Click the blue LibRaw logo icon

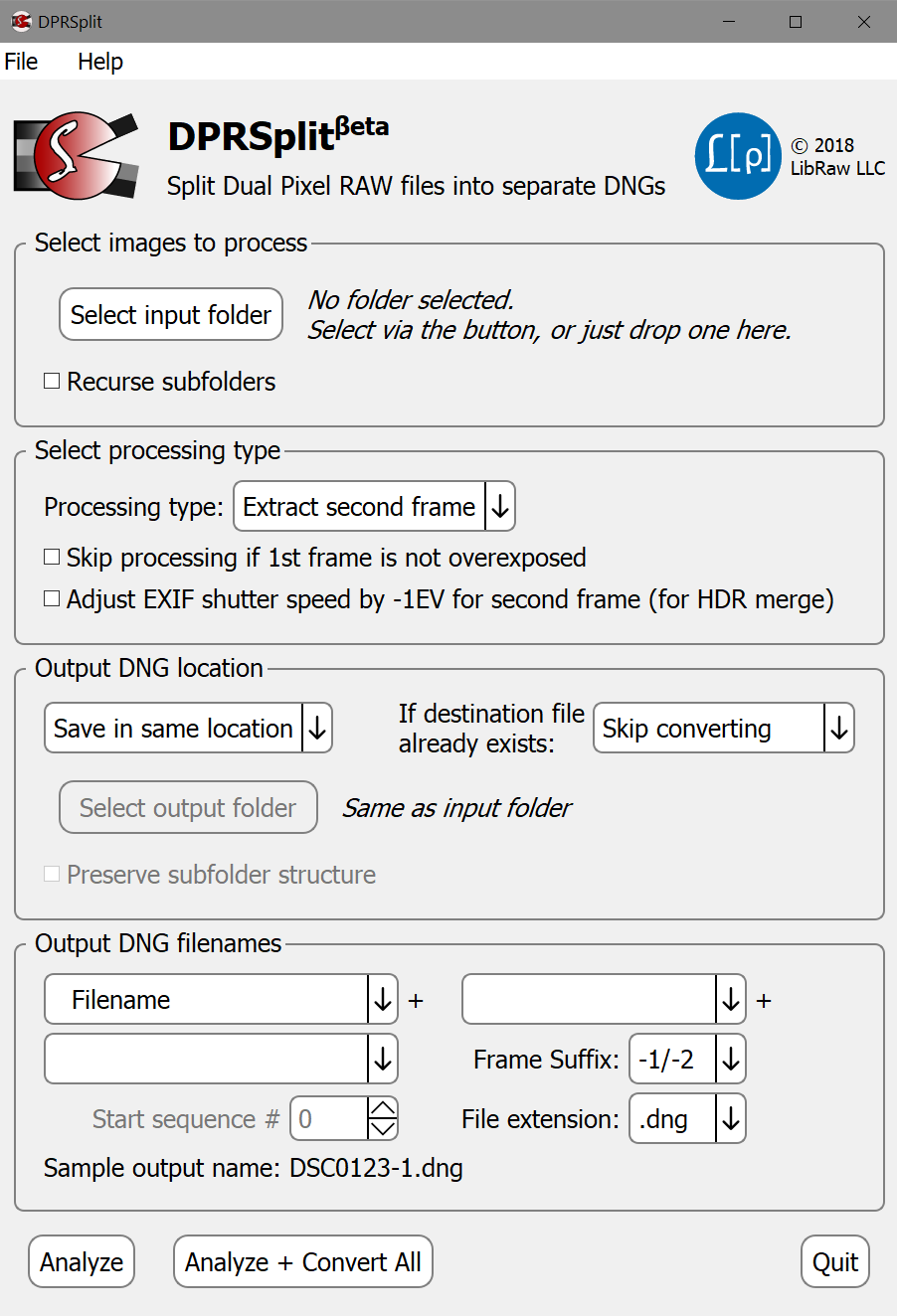click(x=738, y=156)
